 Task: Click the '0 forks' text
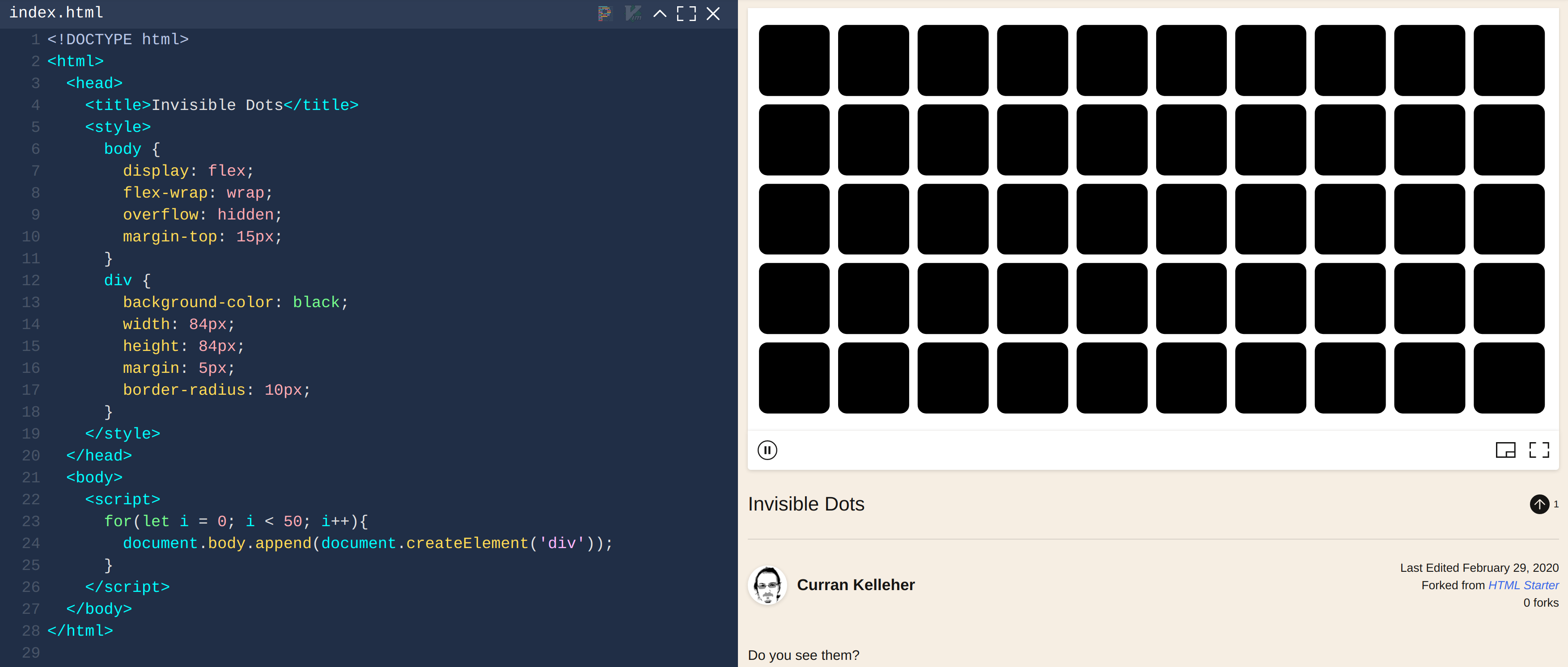click(x=1541, y=603)
